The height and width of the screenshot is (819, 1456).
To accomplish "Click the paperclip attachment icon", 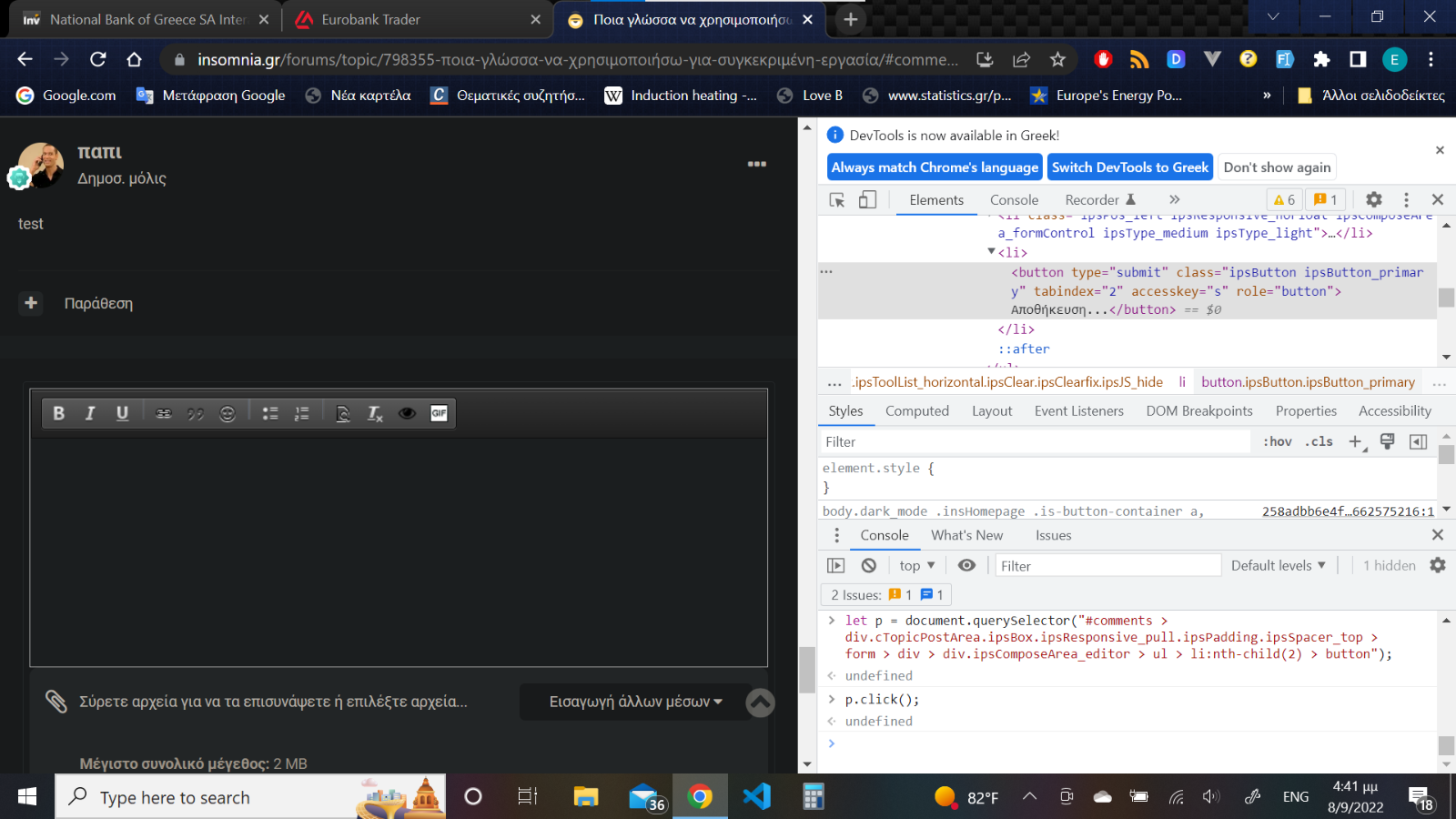I will (x=56, y=702).
